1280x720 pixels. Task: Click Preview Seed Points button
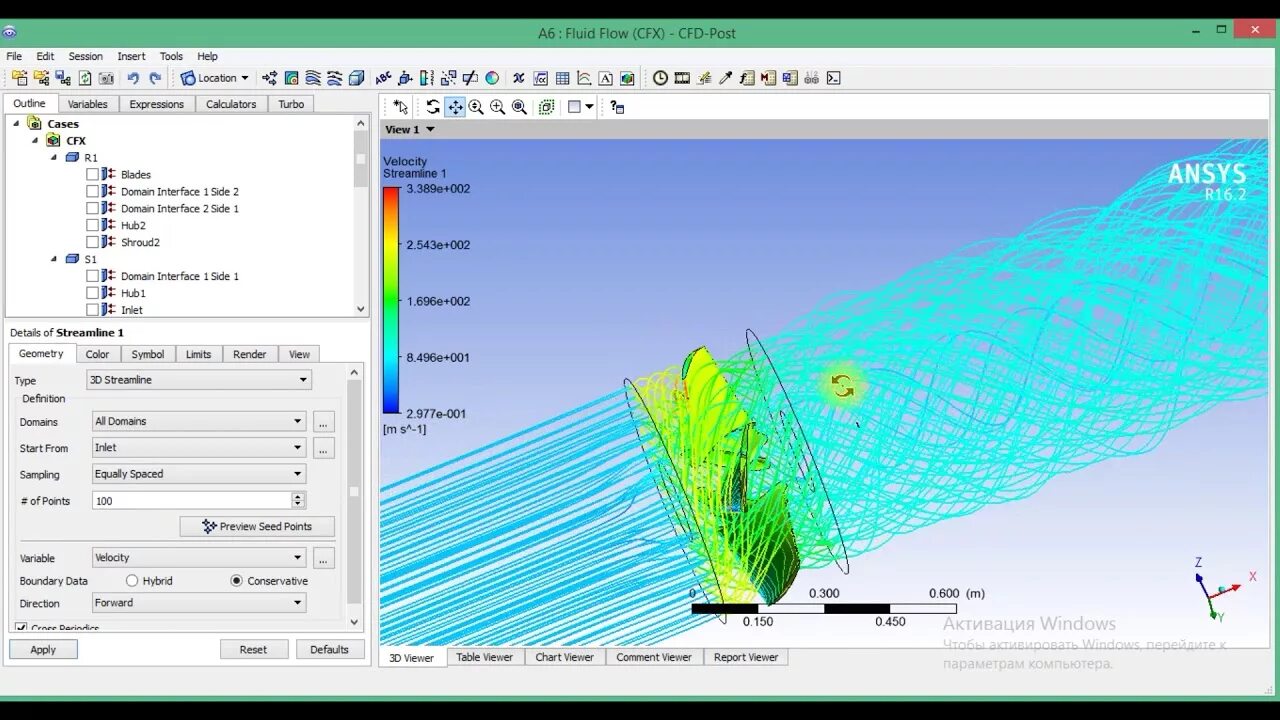click(257, 526)
